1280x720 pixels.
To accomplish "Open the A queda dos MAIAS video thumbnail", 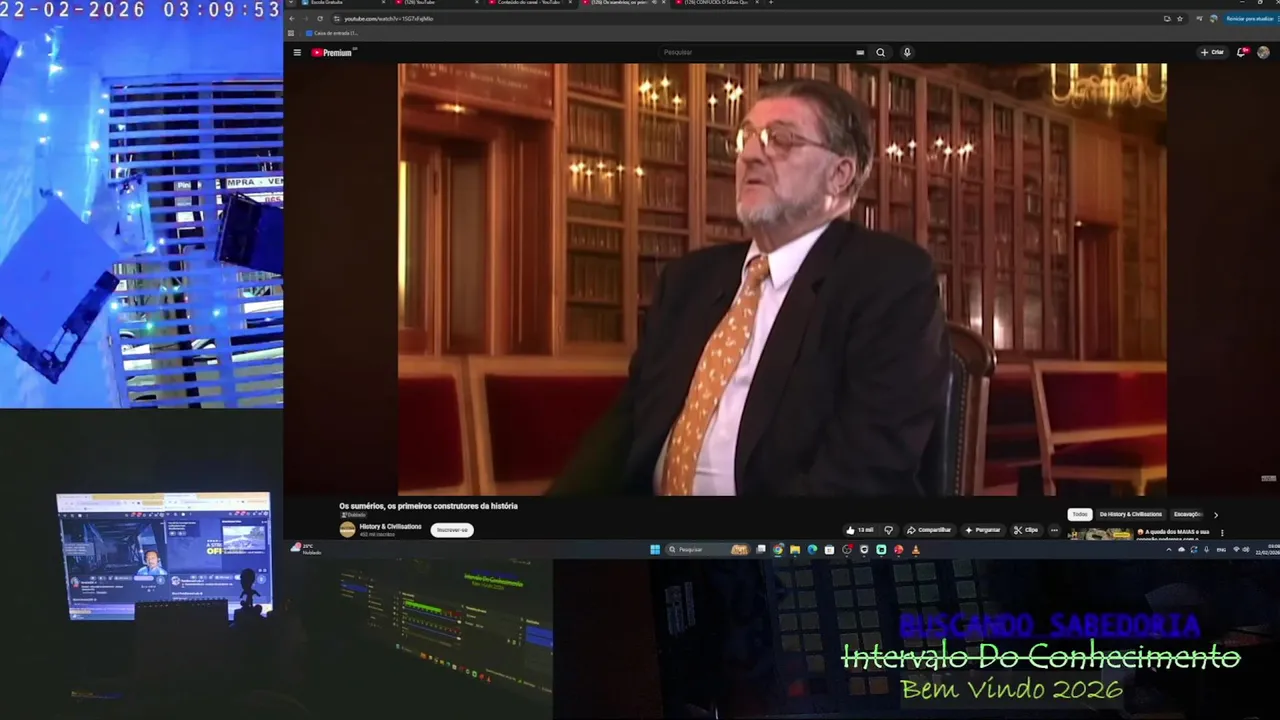I will [x=1100, y=534].
